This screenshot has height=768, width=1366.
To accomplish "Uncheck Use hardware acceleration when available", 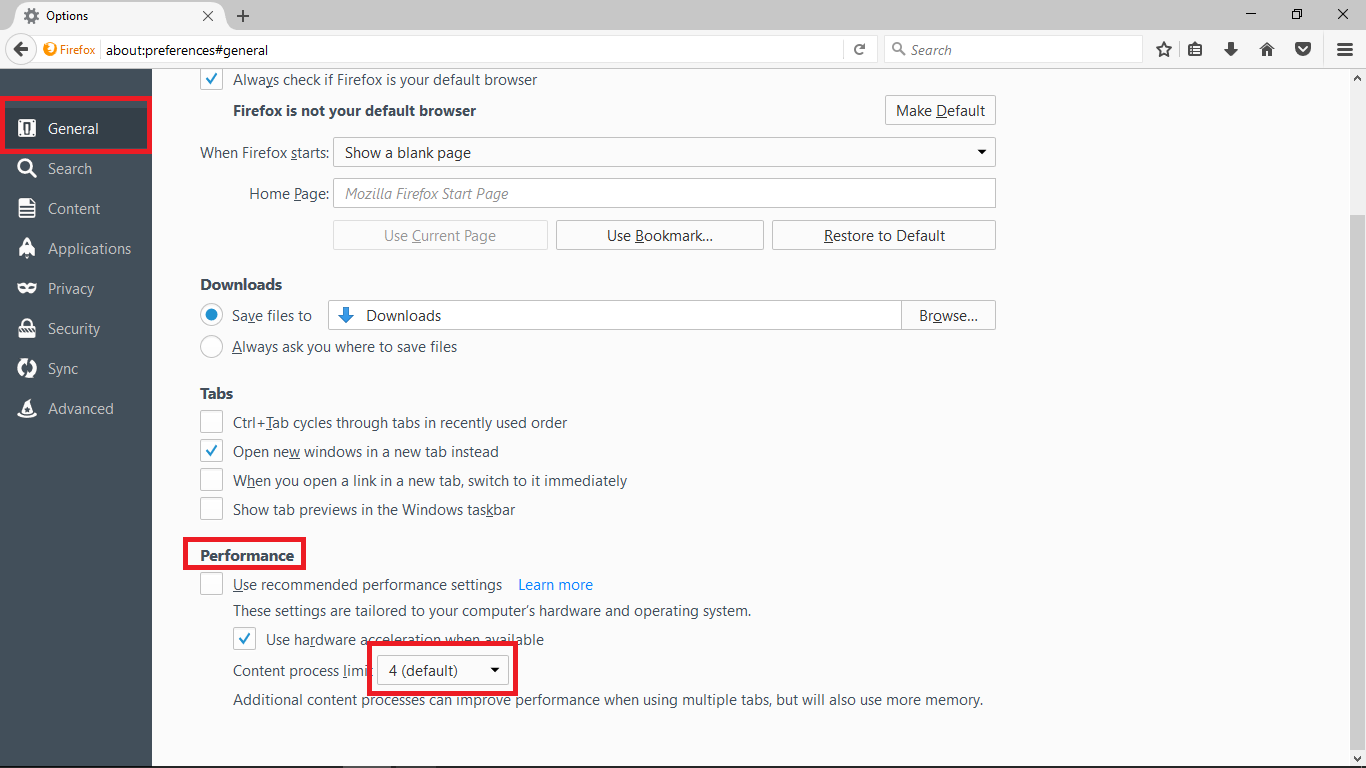I will 244,639.
